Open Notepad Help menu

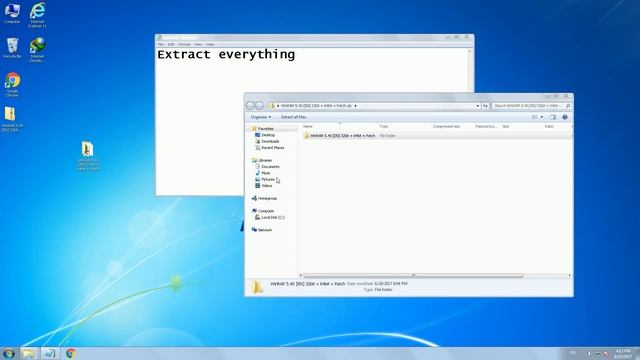(210, 44)
